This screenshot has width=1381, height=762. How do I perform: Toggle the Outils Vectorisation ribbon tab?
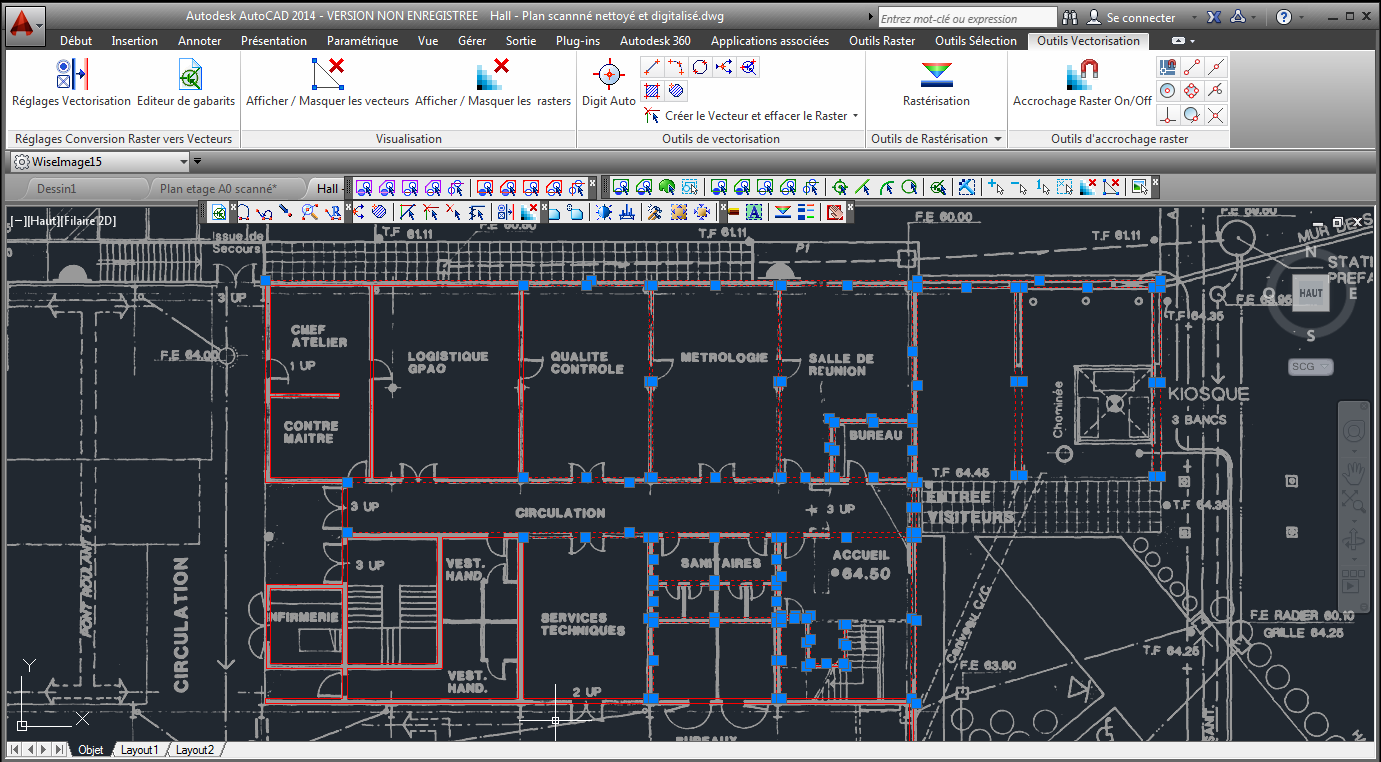pyautogui.click(x=1088, y=41)
